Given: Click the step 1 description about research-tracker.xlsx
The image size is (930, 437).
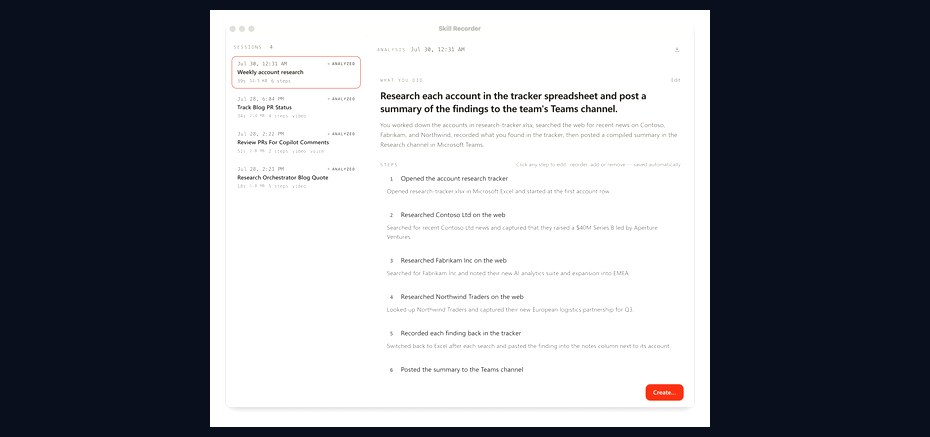Looking at the screenshot, I should [x=498, y=192].
